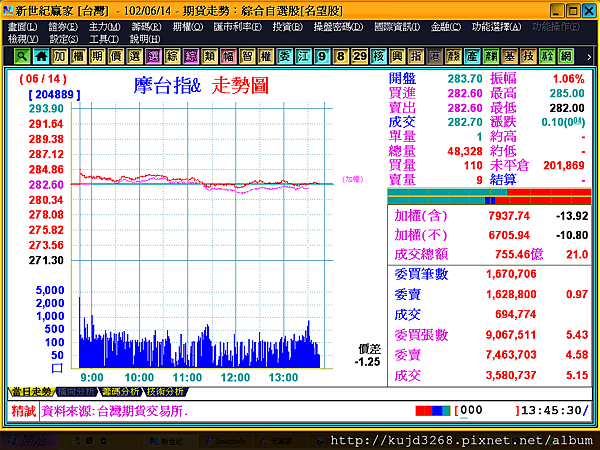Open the 操盤密碼(D) menu
The image size is (600, 450).
(x=338, y=27)
